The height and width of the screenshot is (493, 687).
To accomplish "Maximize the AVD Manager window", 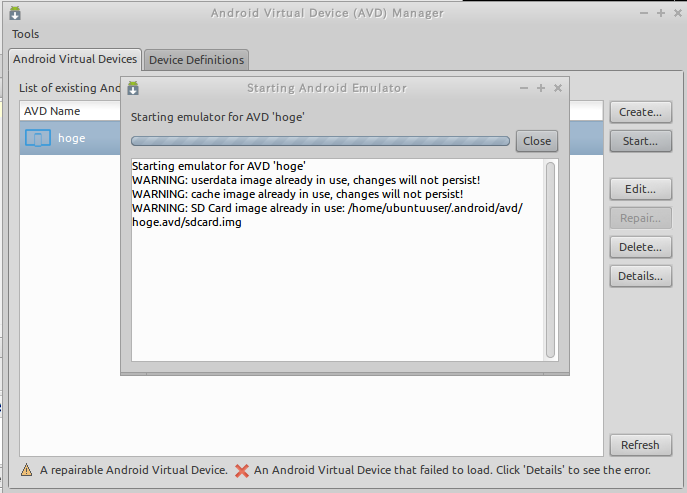I will pos(661,13).
